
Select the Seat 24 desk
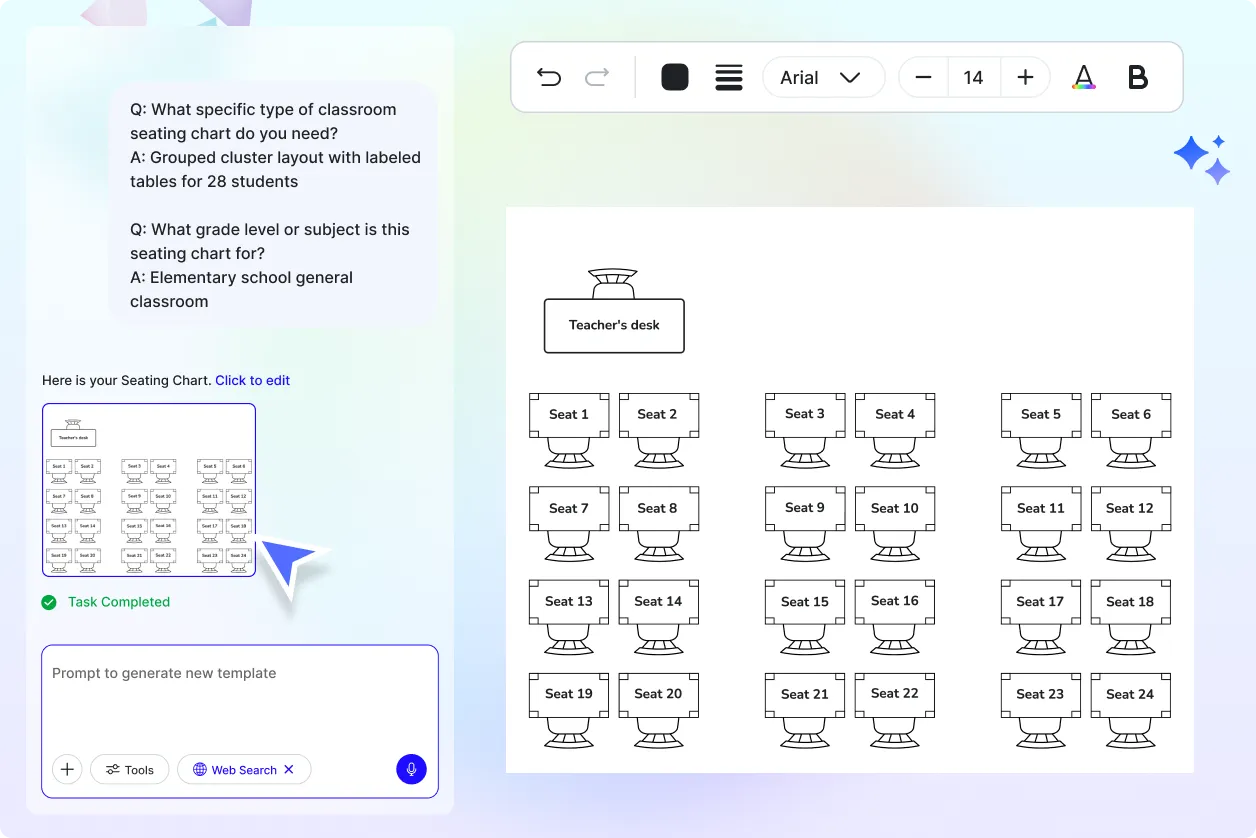click(x=1131, y=695)
